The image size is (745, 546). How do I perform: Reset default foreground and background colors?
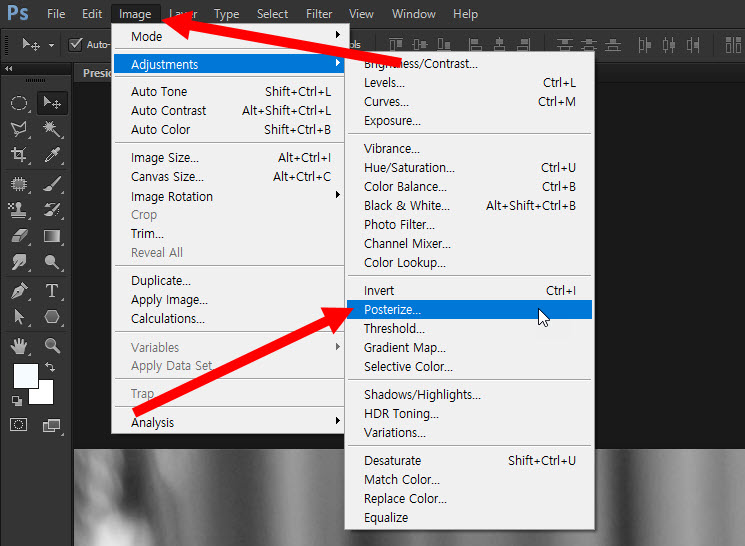pos(17,401)
